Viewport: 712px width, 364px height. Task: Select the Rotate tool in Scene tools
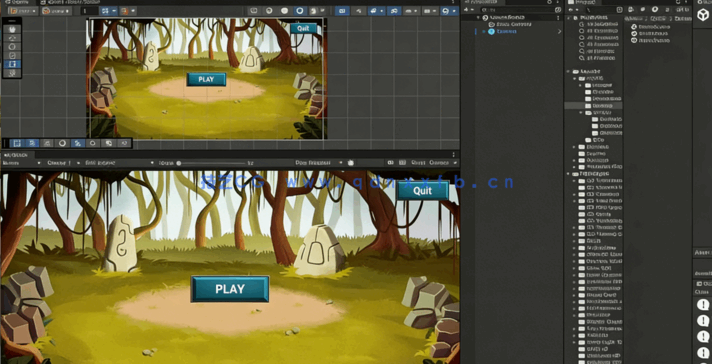pyautogui.click(x=12, y=47)
